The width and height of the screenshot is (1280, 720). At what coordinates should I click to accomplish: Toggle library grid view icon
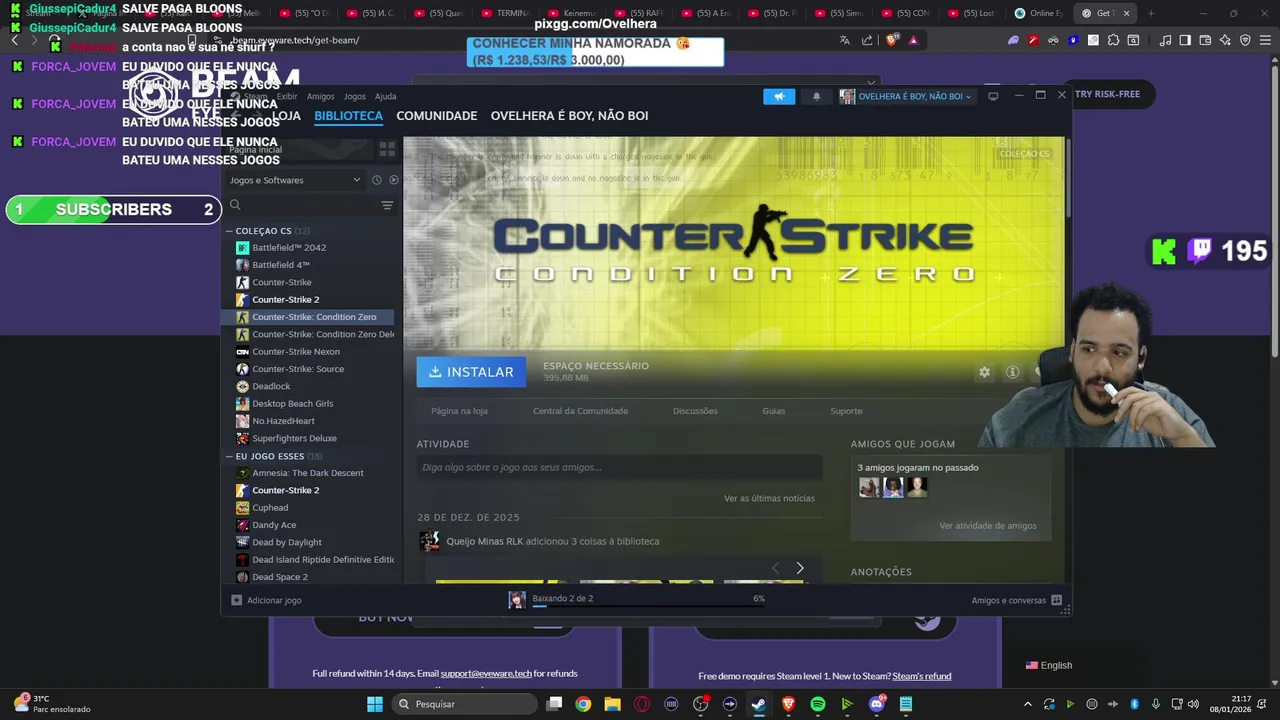[x=387, y=149]
